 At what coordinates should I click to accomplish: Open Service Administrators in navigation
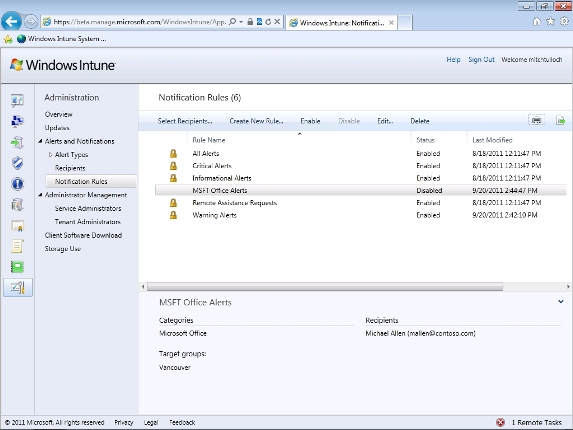88,208
